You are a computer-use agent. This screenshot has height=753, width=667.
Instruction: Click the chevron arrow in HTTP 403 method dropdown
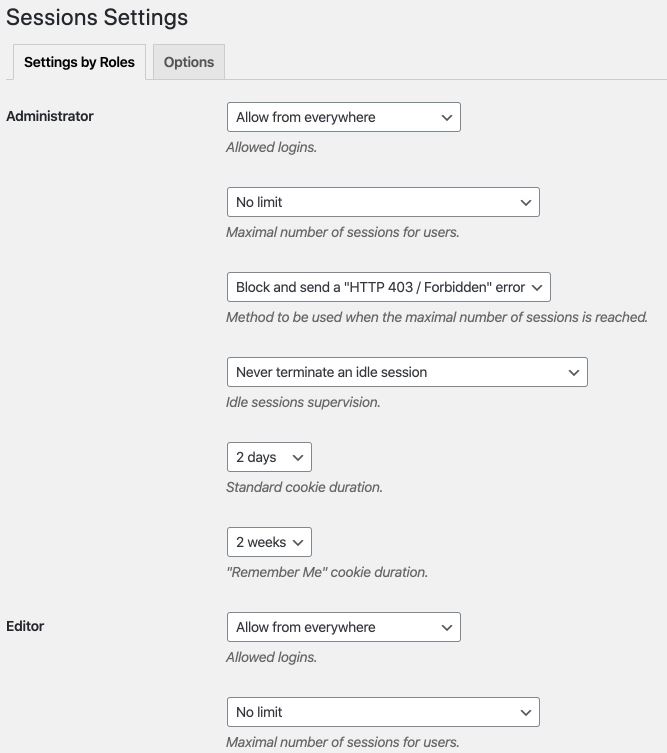coord(537,288)
